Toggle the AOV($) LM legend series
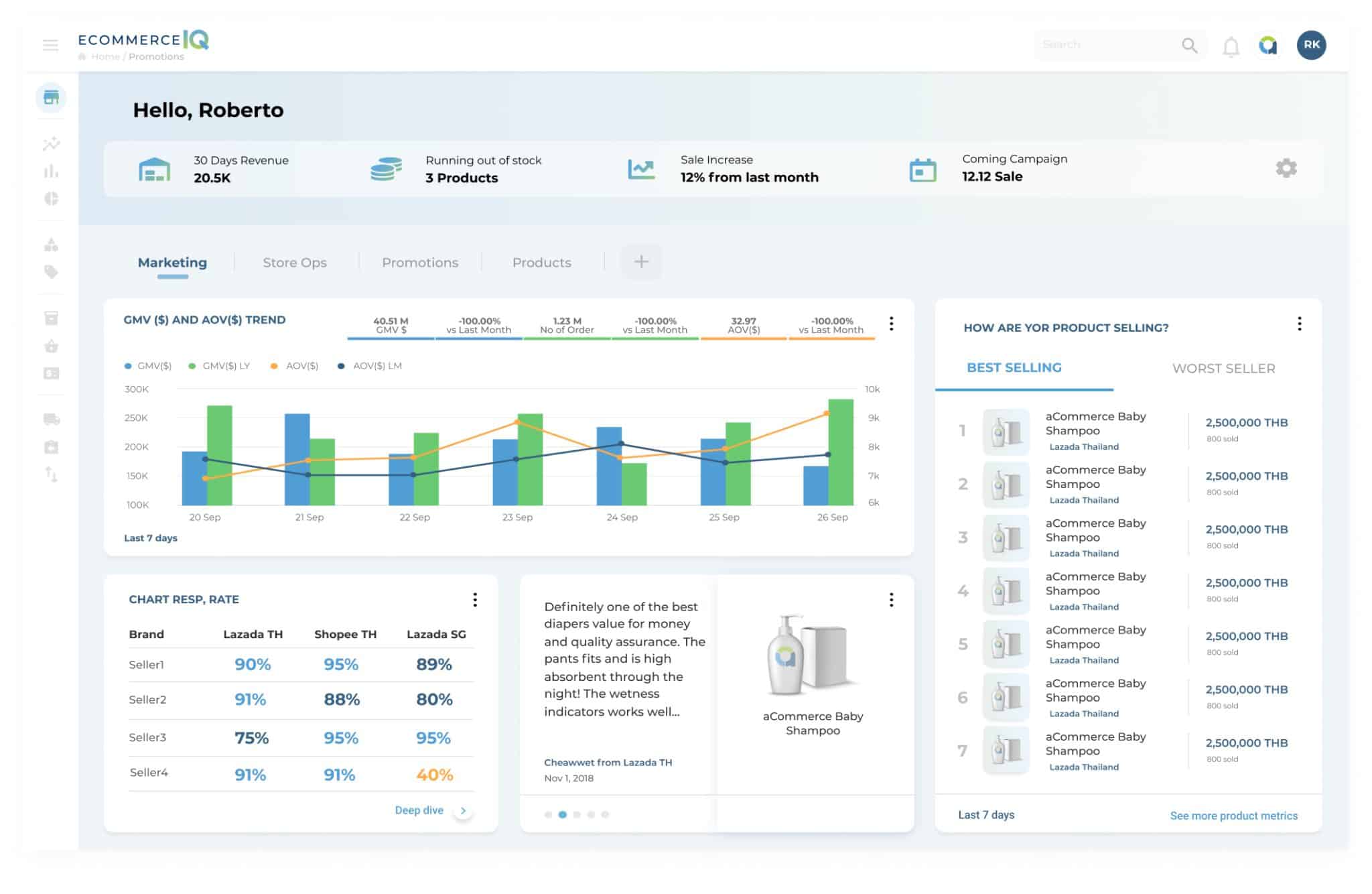 [370, 366]
